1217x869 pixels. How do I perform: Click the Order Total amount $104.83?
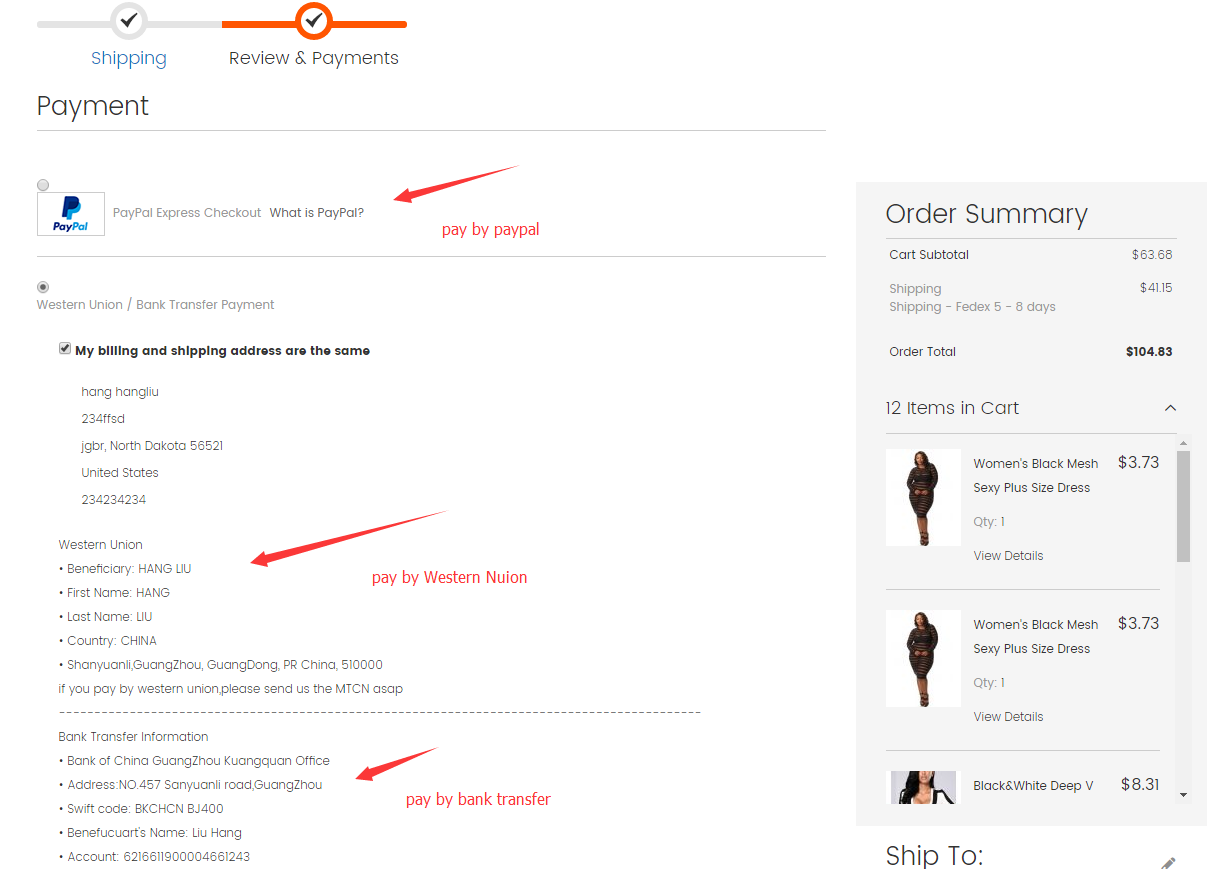coord(1149,352)
